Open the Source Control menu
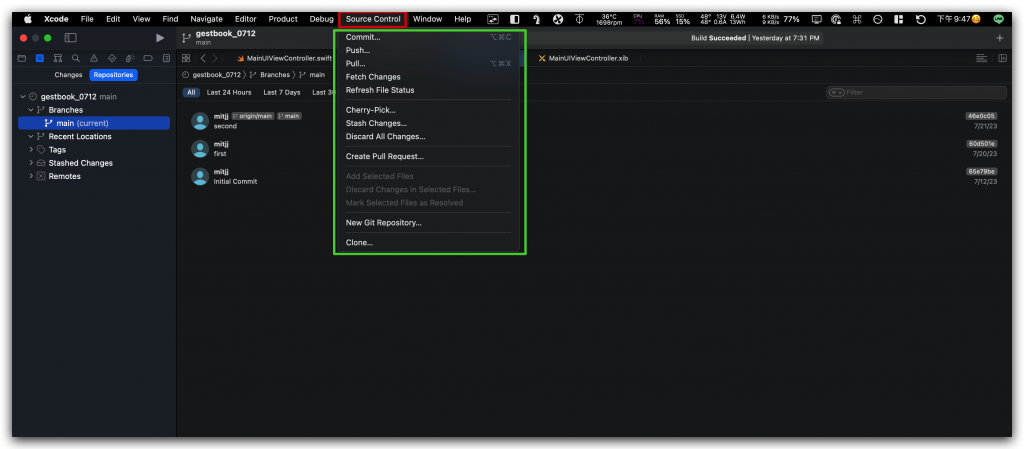The image size is (1024, 449). (x=373, y=19)
